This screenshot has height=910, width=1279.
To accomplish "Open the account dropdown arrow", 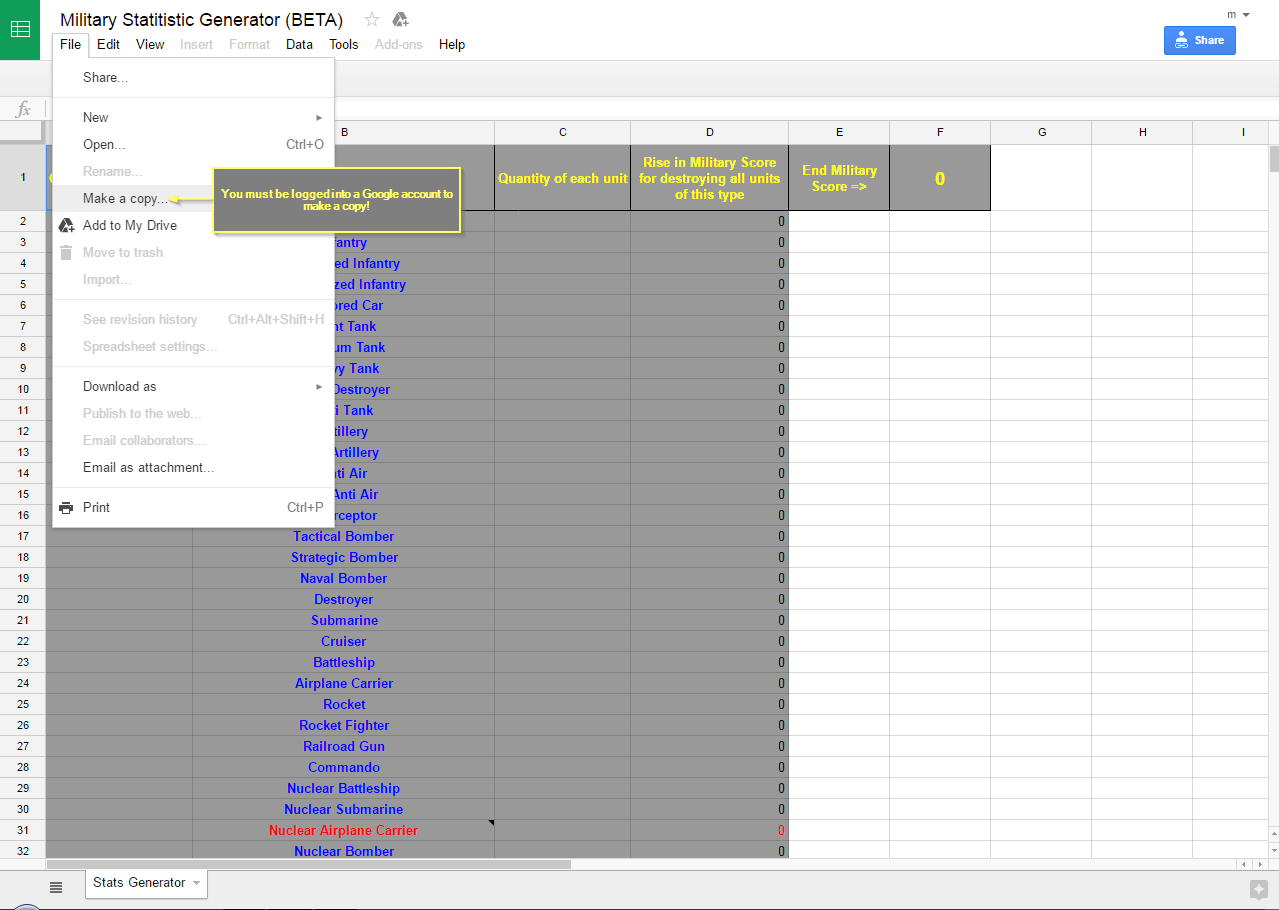I will tap(1246, 15).
